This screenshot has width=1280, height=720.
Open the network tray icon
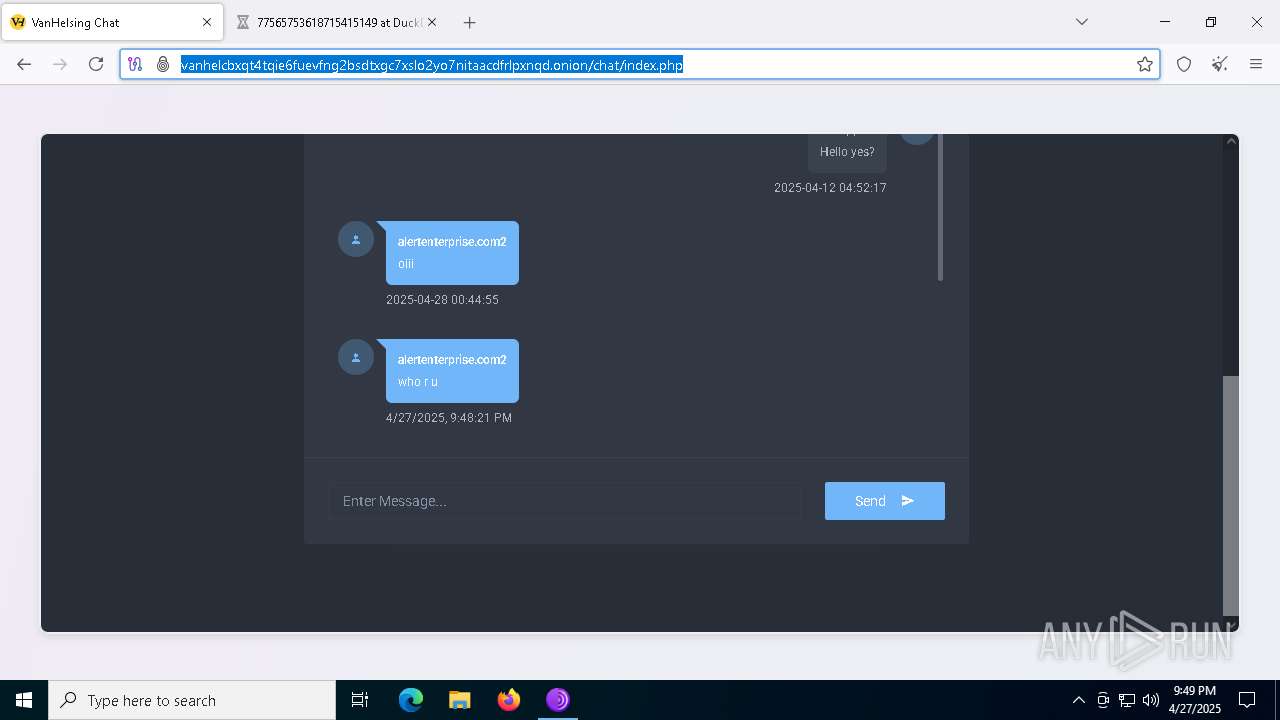point(1127,700)
